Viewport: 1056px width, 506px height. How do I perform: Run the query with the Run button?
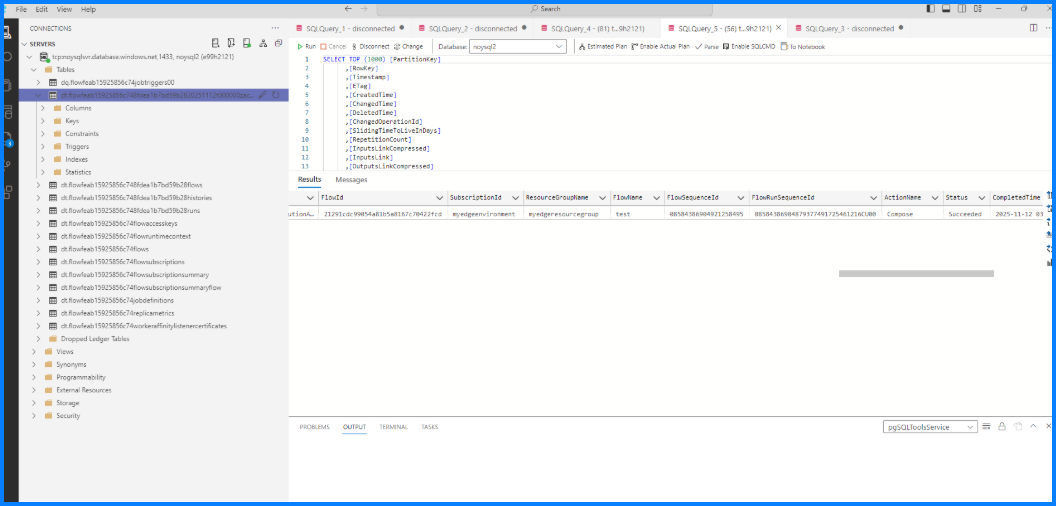pos(306,46)
